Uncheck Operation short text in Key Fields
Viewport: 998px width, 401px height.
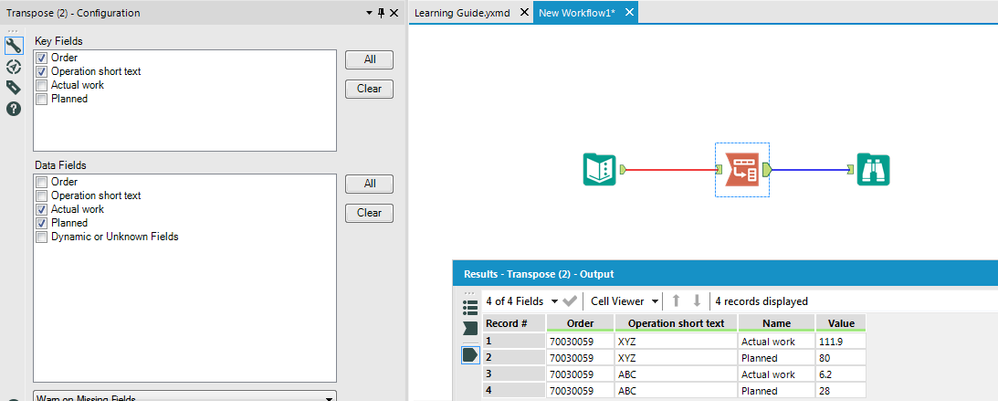pos(41,71)
